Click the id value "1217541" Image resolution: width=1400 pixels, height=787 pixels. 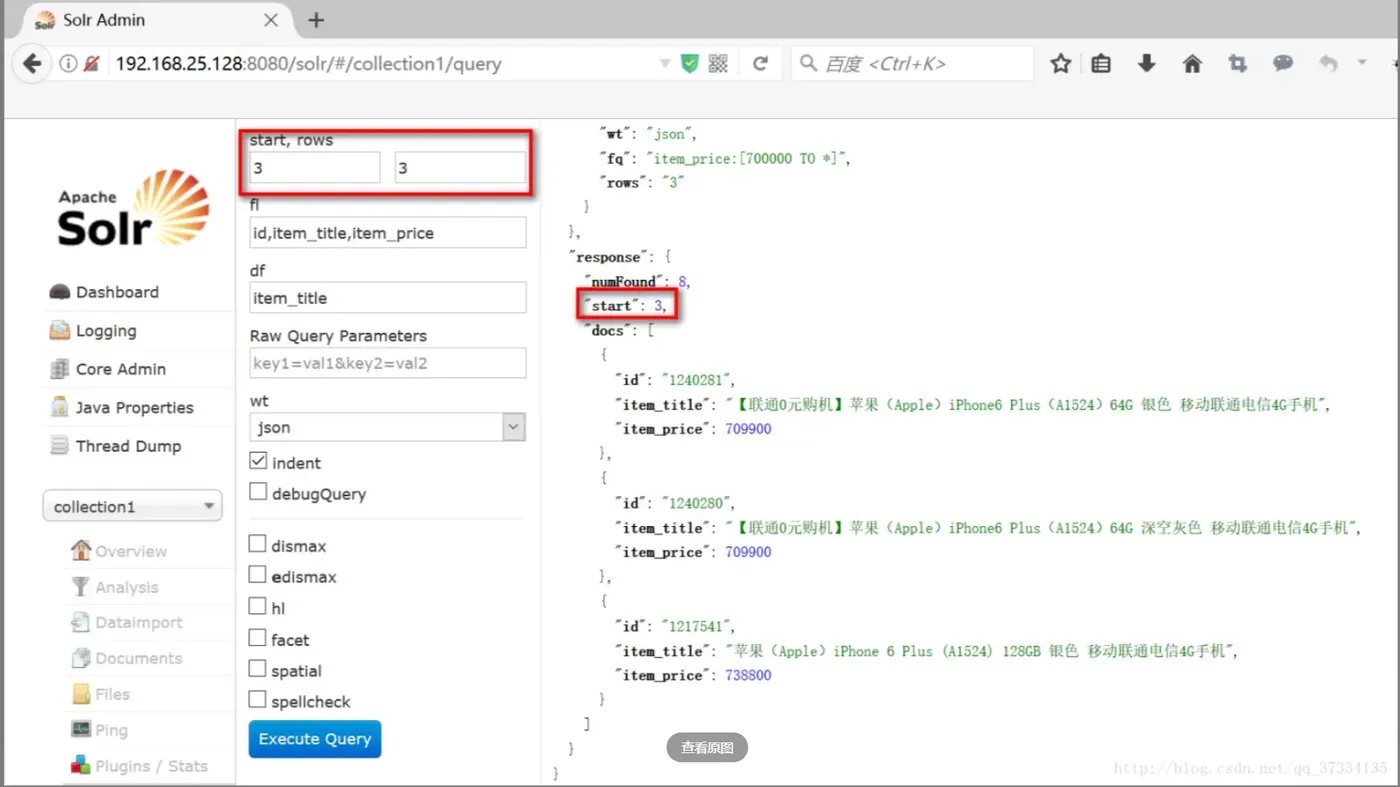point(697,627)
